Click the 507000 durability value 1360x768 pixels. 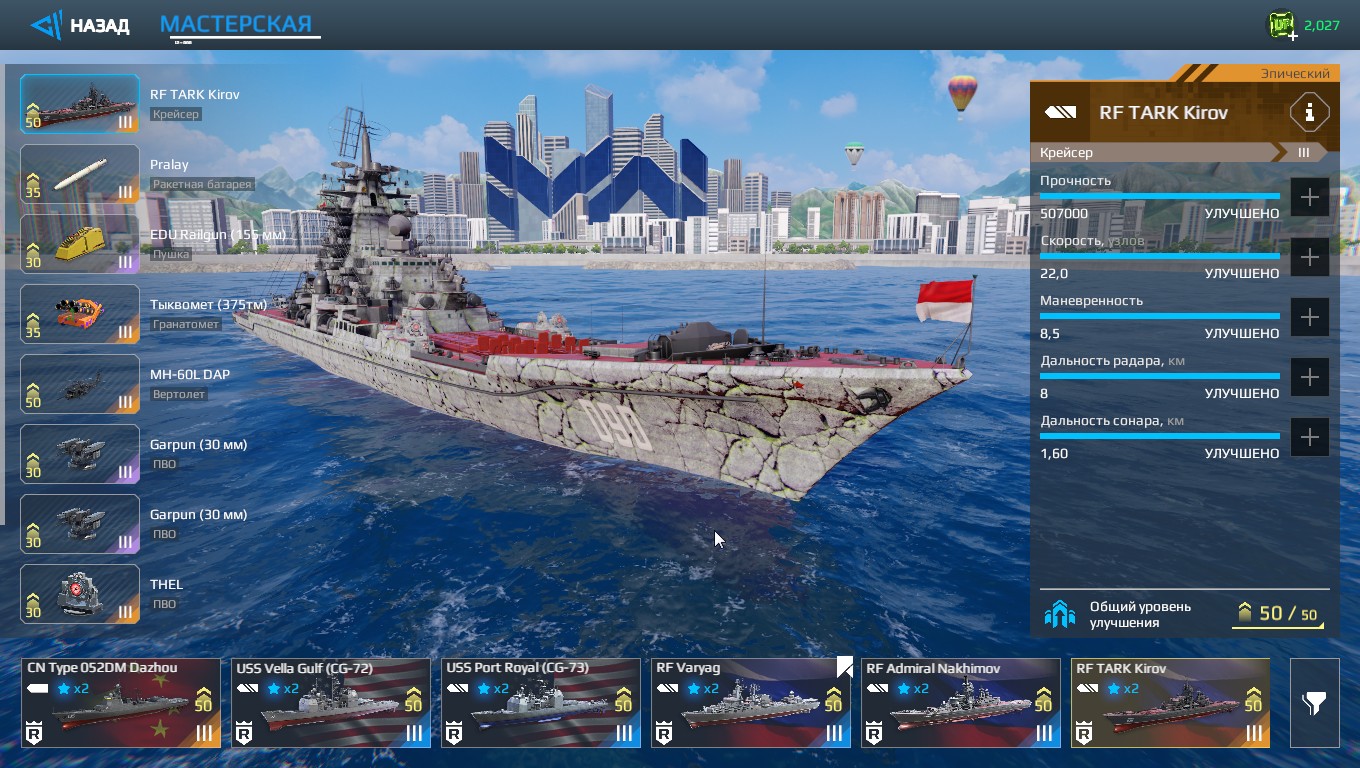1064,213
